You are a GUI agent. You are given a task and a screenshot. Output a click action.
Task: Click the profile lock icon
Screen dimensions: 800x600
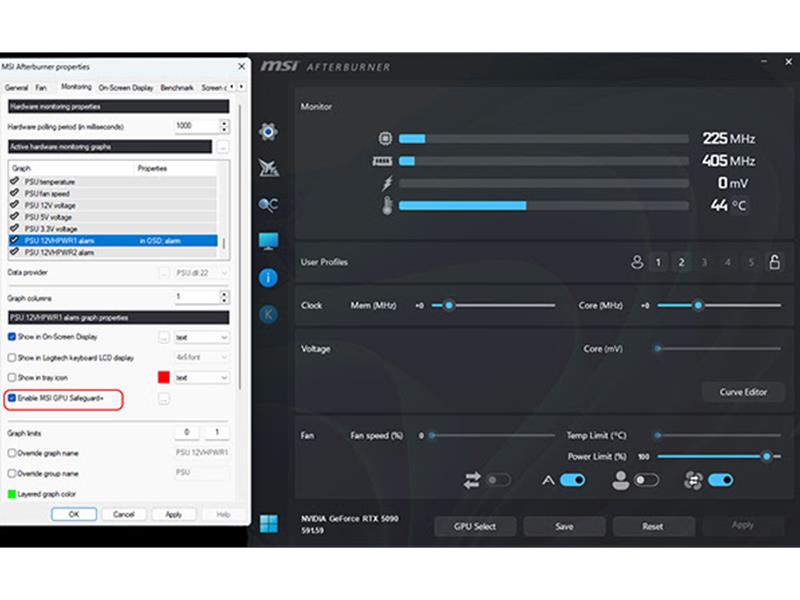click(773, 262)
